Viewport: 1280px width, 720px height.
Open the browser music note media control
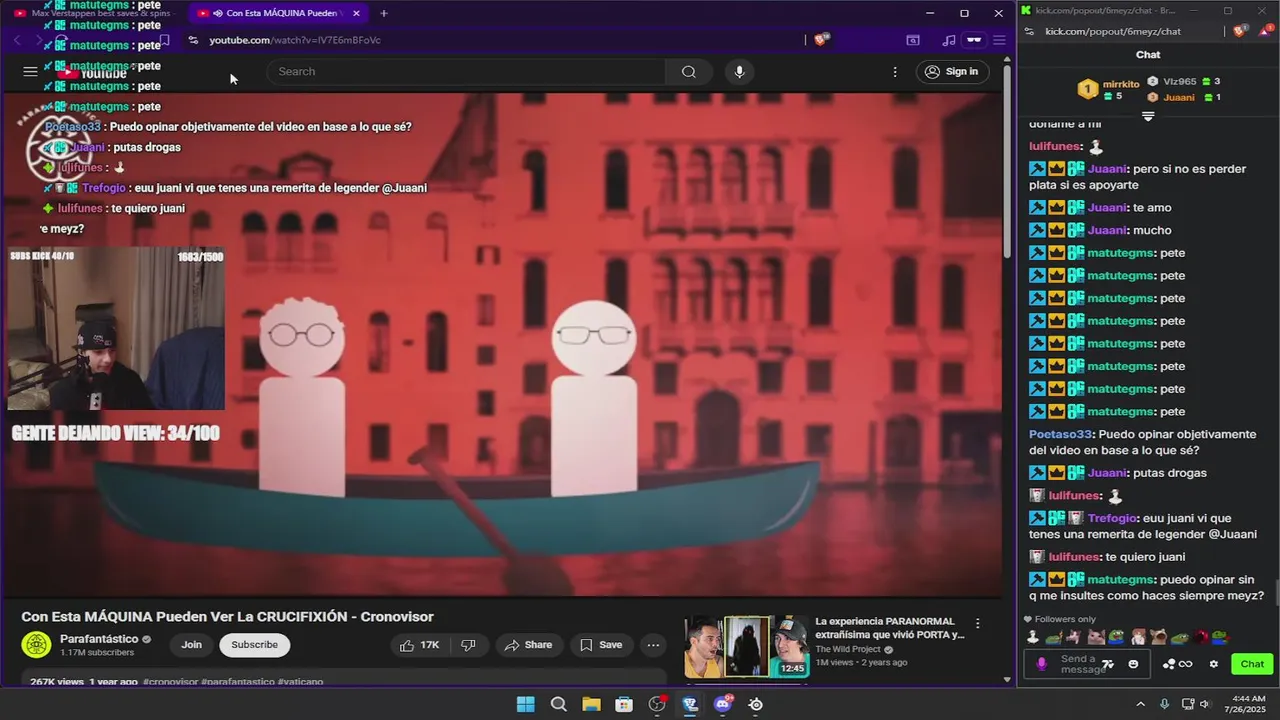pos(948,40)
